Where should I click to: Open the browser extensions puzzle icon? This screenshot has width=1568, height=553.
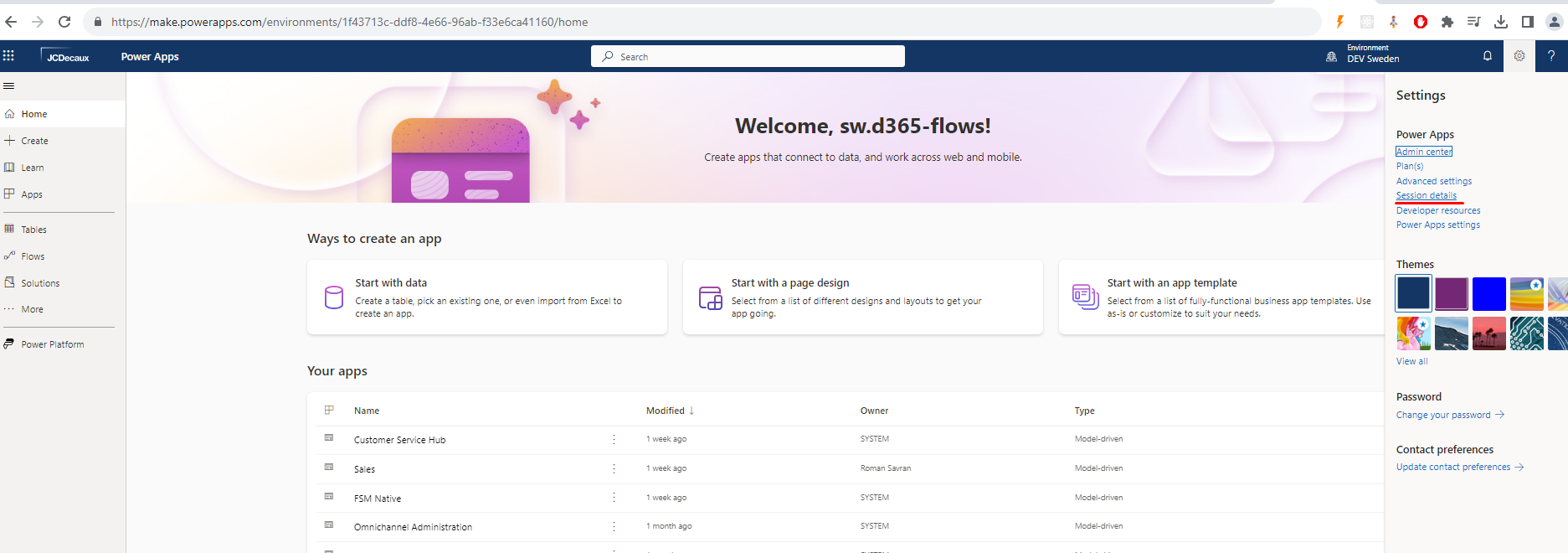click(1447, 22)
